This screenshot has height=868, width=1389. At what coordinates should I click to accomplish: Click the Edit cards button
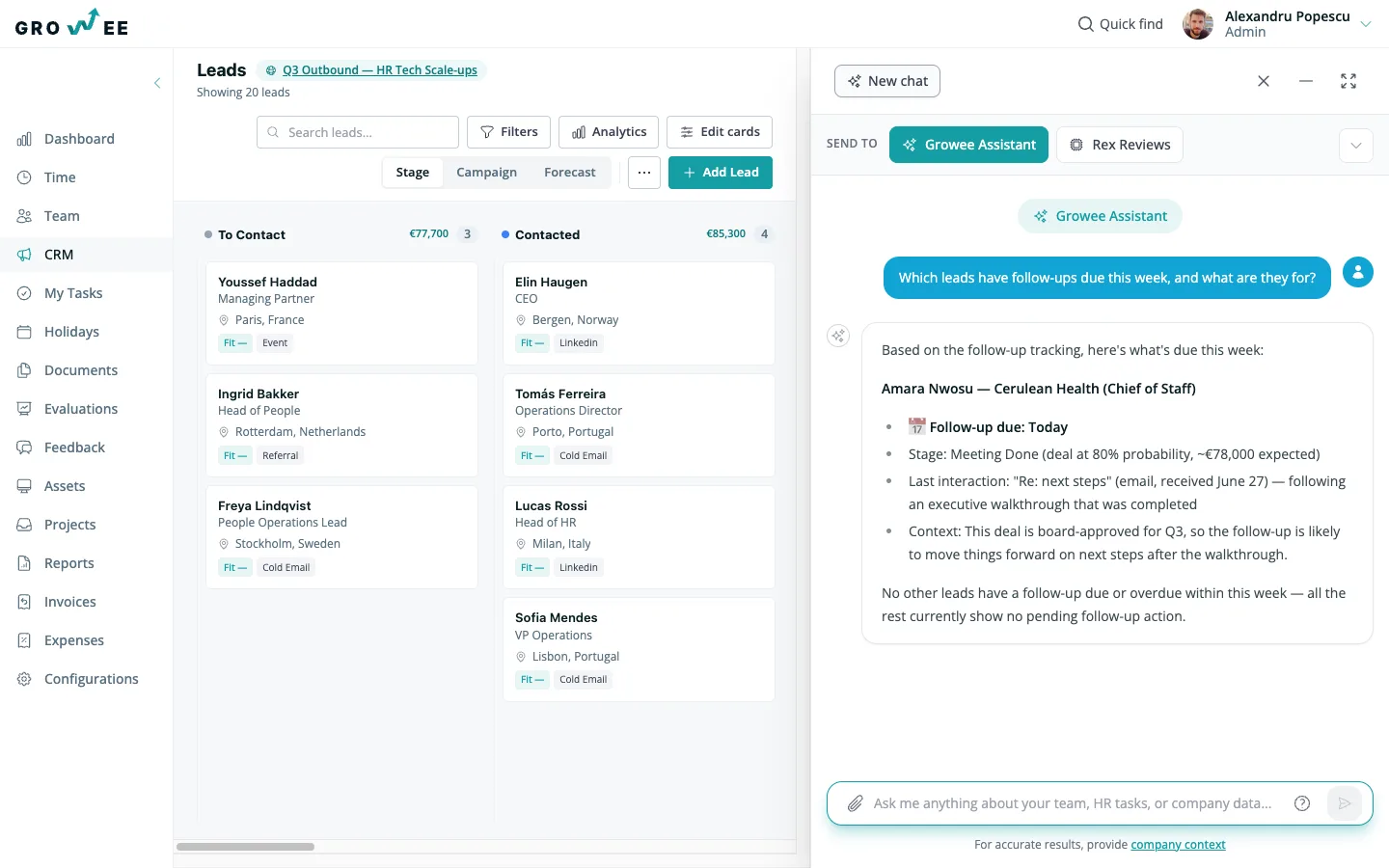(720, 132)
